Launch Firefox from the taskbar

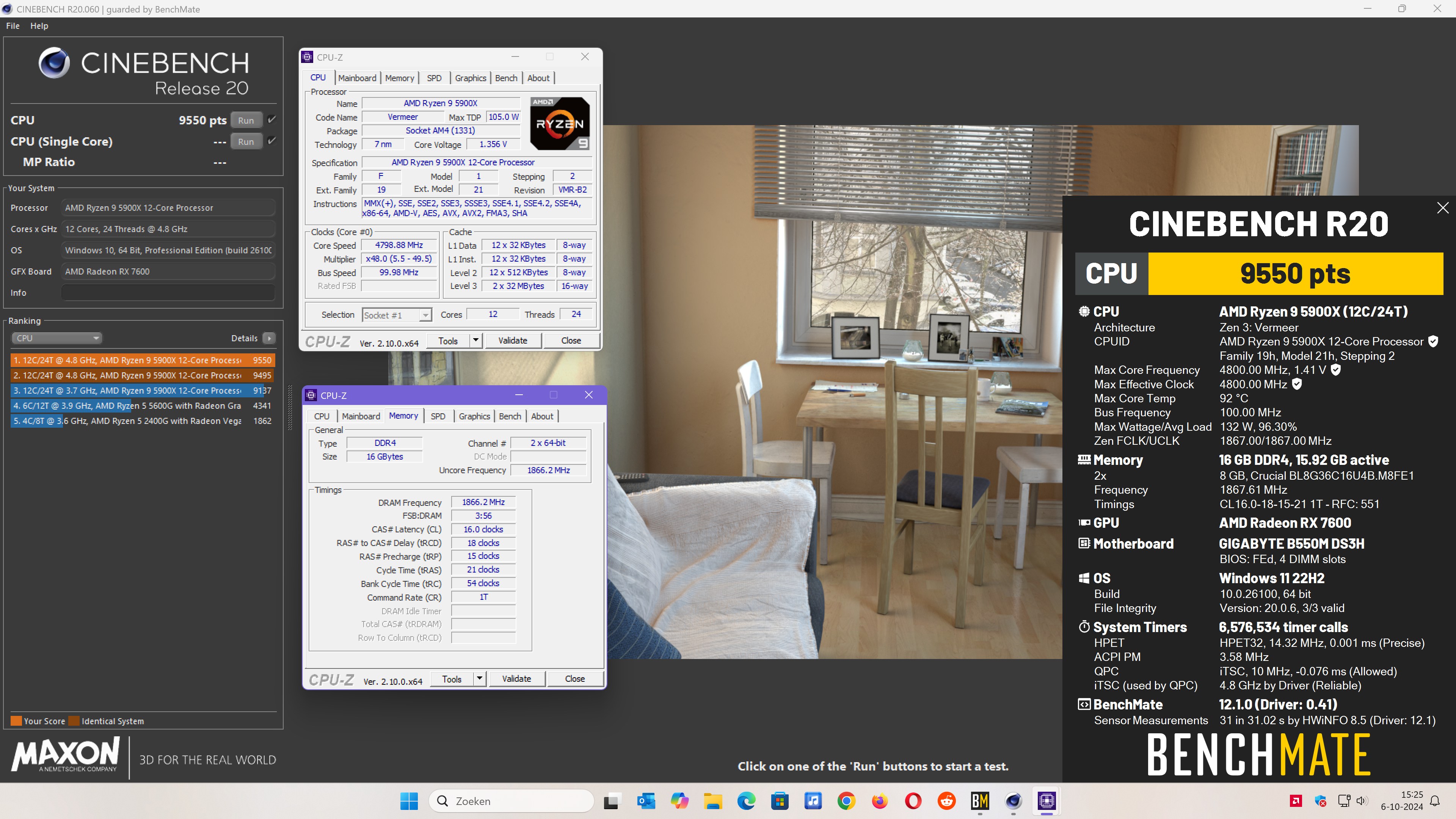click(x=880, y=801)
